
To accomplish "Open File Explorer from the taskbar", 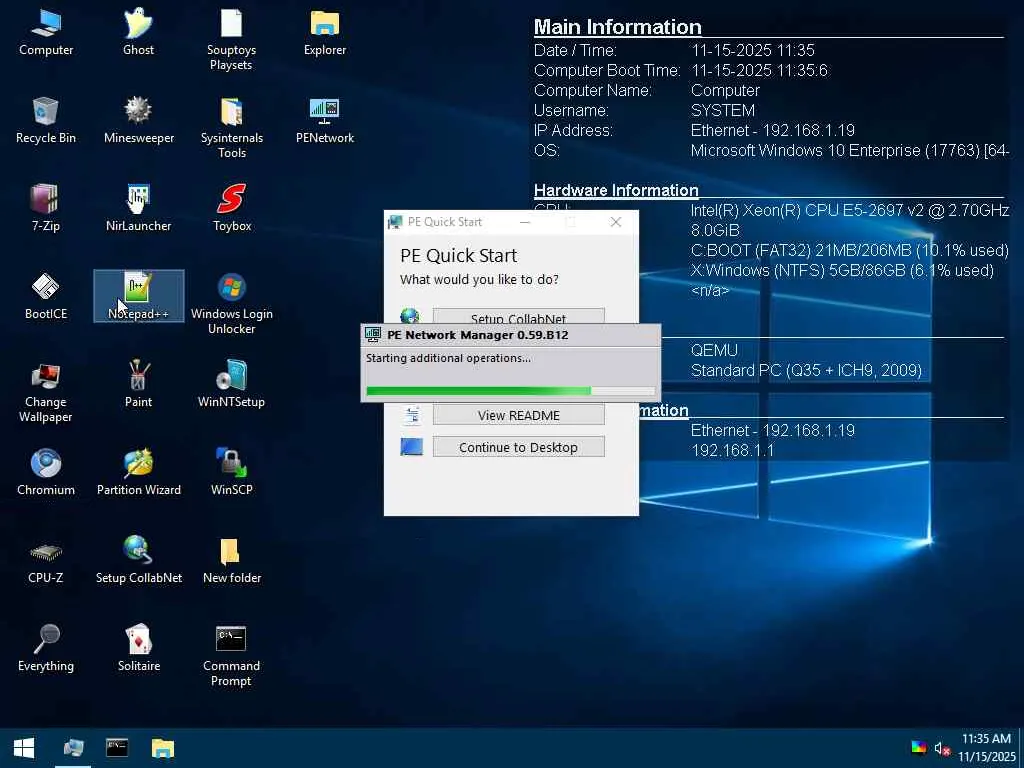I will pyautogui.click(x=163, y=748).
